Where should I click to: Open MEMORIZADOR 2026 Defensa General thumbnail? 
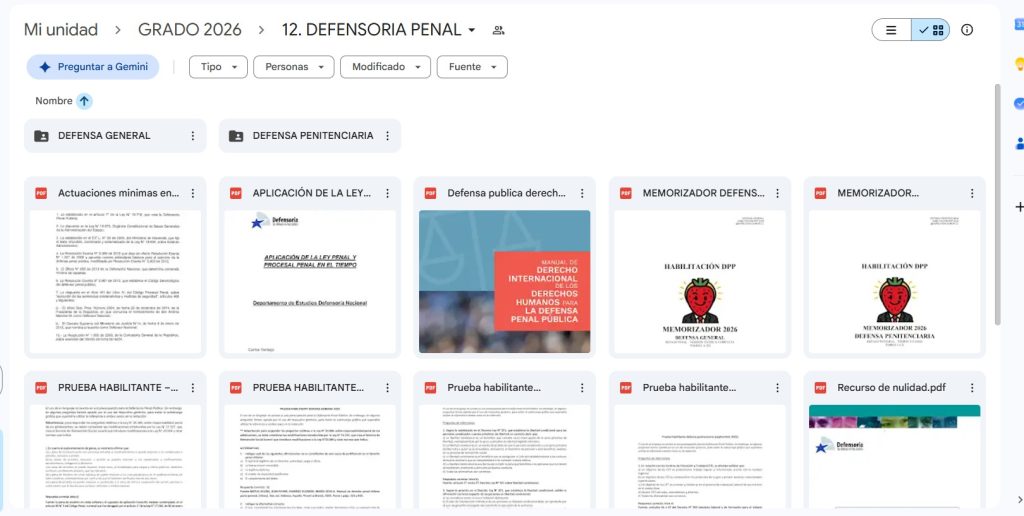(x=699, y=282)
